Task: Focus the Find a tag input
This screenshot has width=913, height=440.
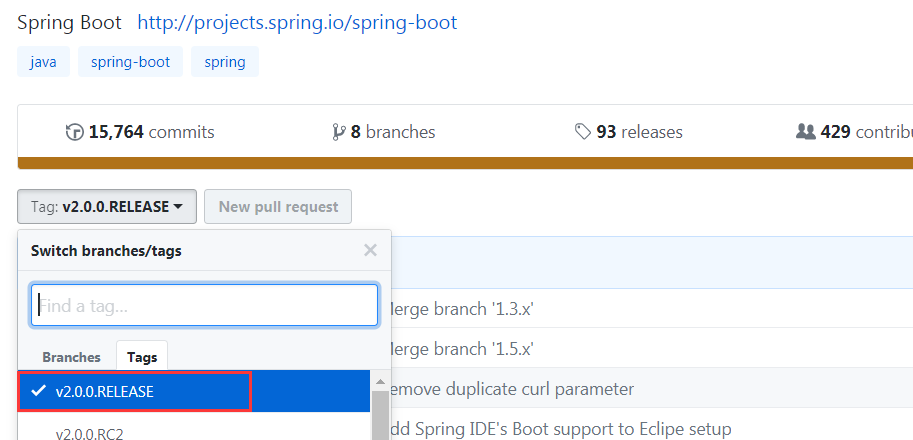Action: point(204,305)
